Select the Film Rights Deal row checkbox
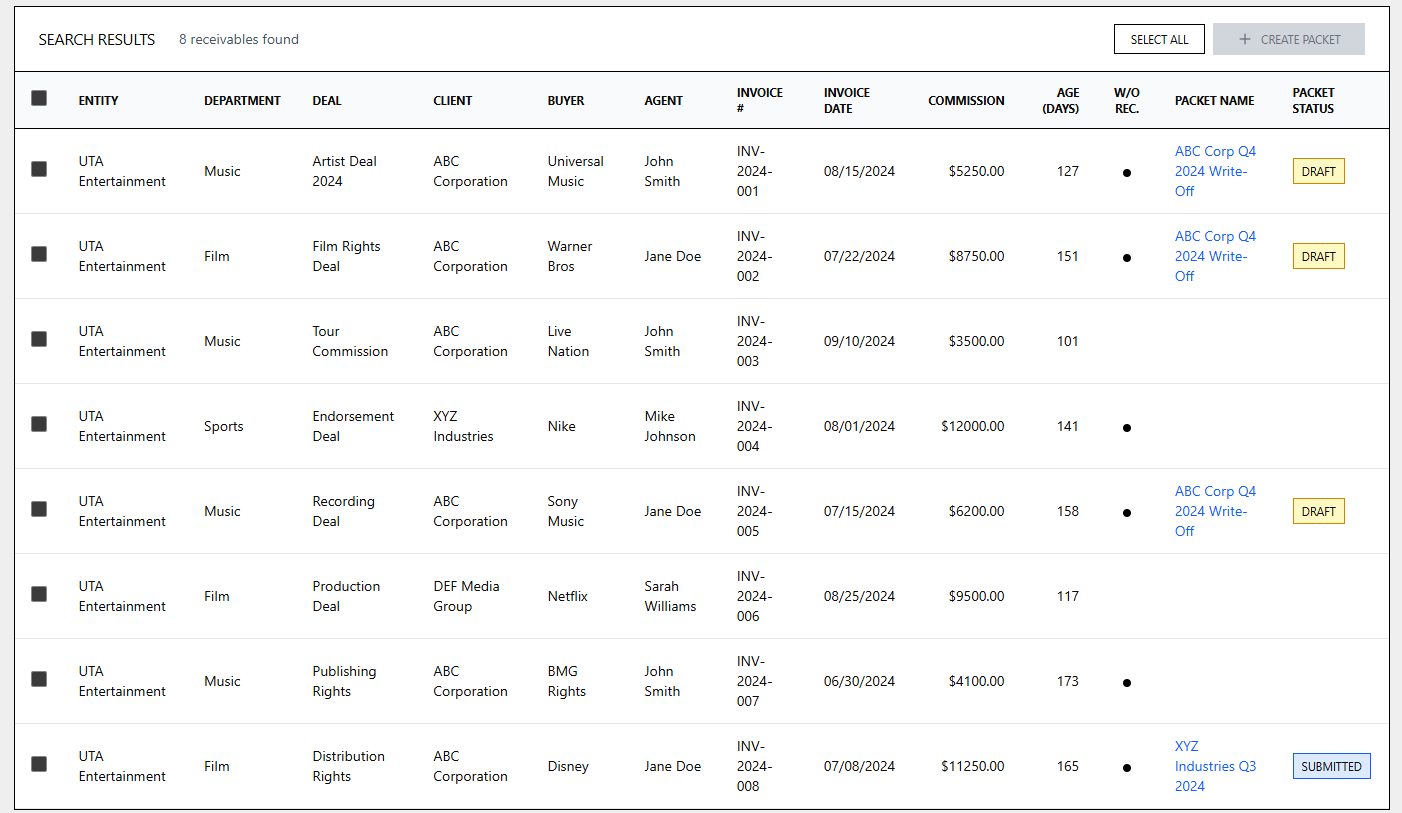1402x813 pixels. point(39,254)
